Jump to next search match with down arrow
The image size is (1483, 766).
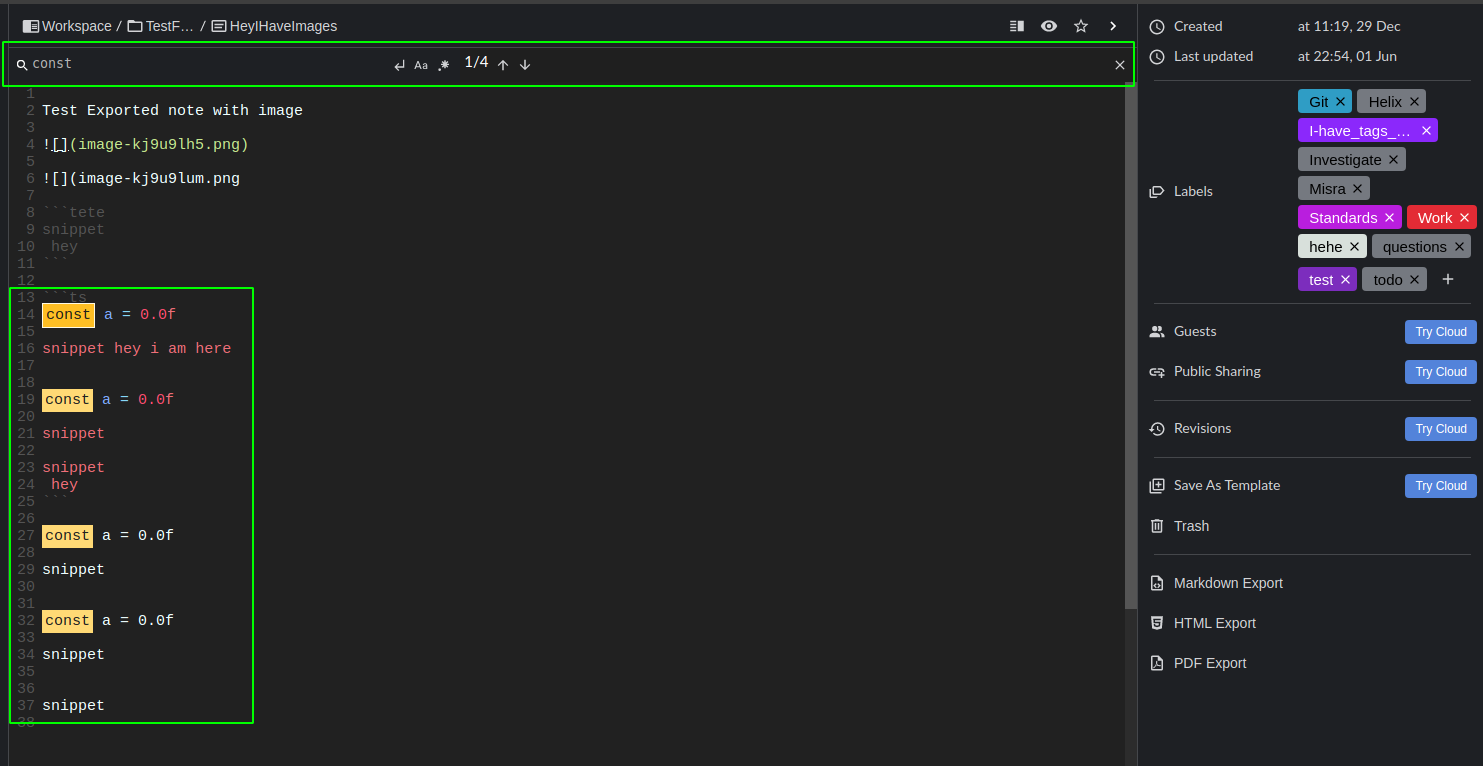525,64
